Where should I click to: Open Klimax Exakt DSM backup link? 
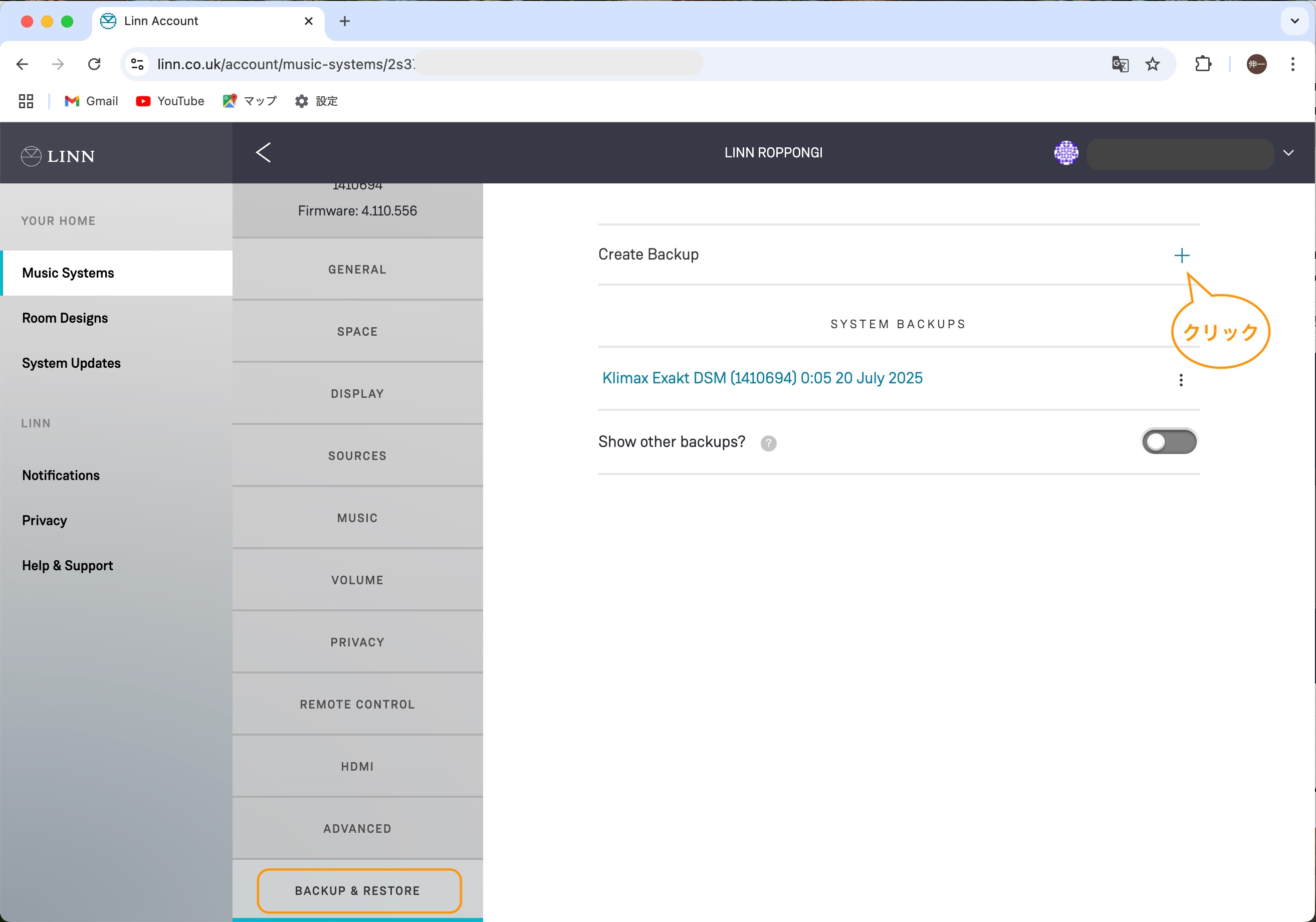(762, 378)
